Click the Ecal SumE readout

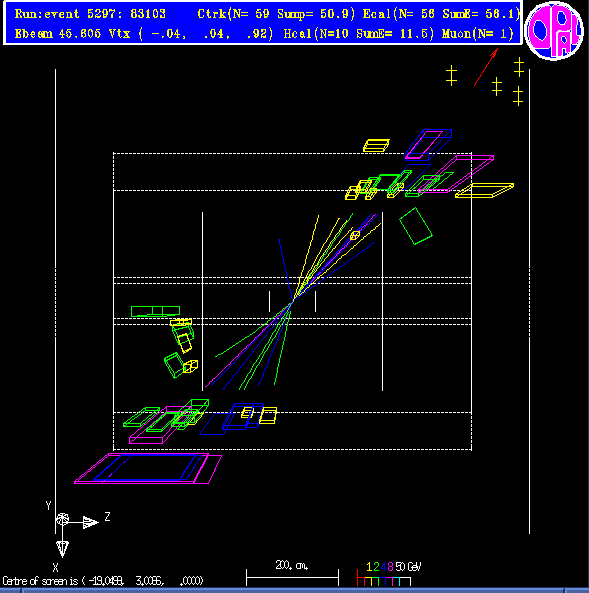pos(441,14)
